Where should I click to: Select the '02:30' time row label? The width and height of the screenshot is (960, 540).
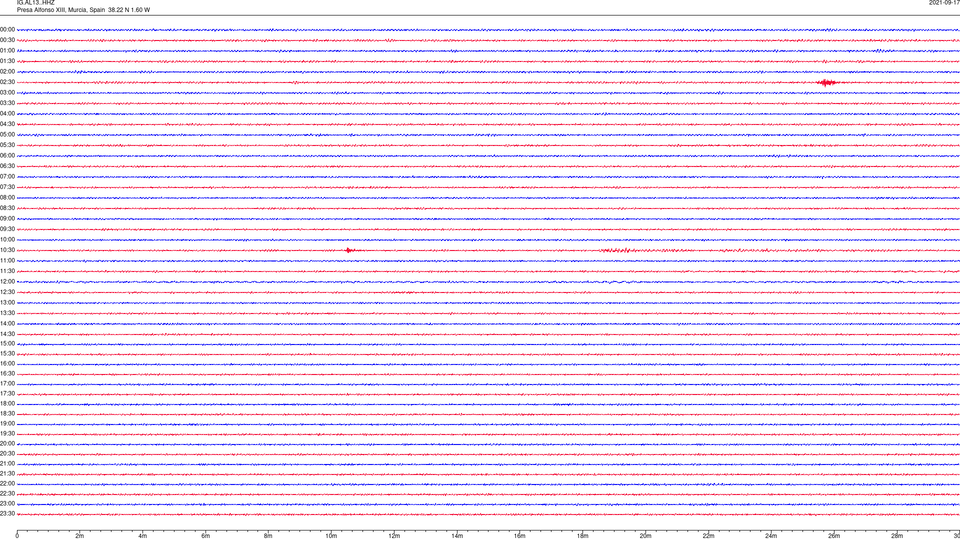tap(7, 82)
